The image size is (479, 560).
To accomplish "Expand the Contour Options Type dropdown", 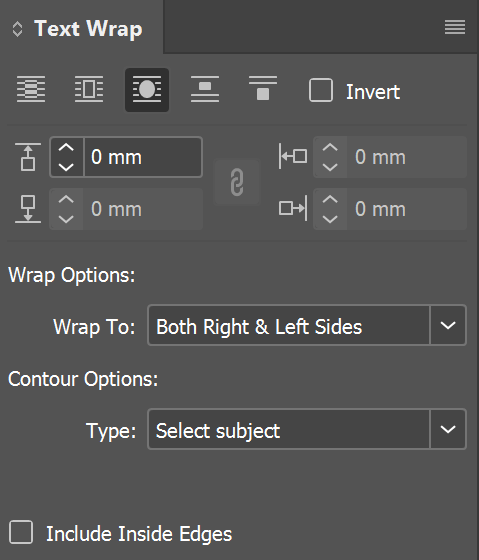I will (307, 429).
